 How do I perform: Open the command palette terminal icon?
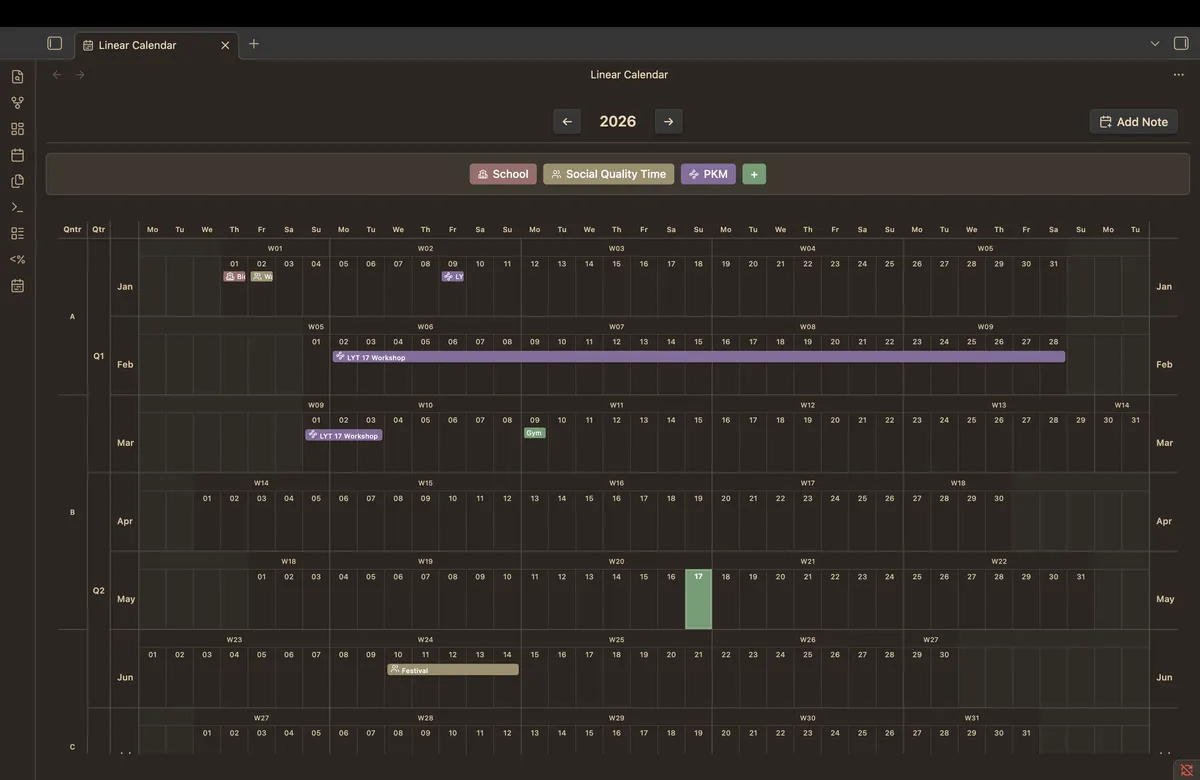(x=17, y=207)
